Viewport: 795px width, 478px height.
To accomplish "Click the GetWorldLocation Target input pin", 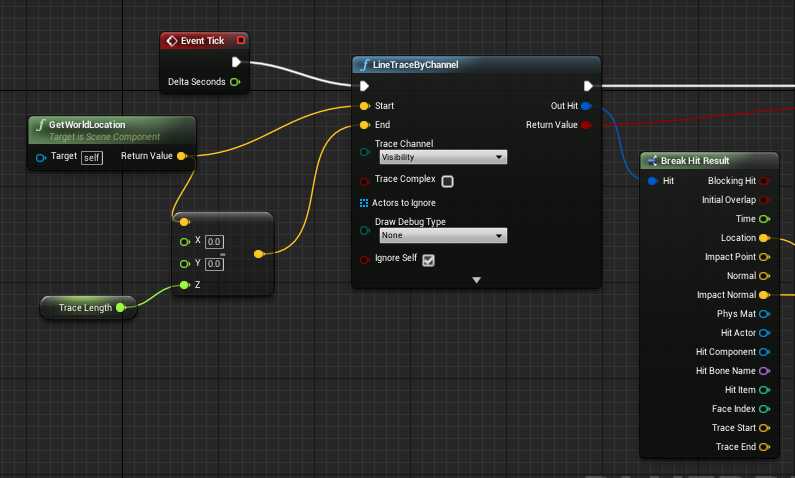I will tap(41, 158).
